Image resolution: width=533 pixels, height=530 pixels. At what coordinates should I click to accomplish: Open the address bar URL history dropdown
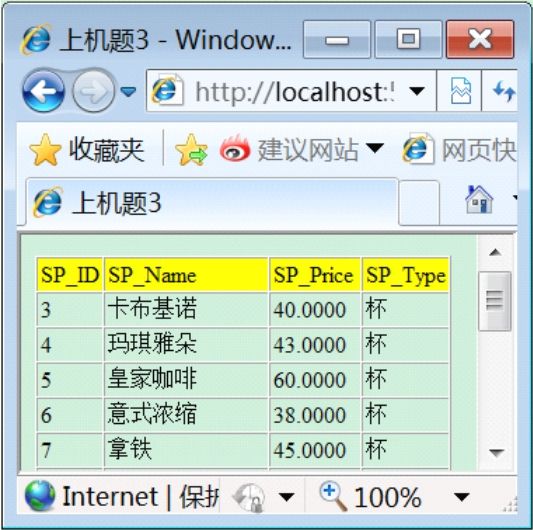pyautogui.click(x=417, y=91)
